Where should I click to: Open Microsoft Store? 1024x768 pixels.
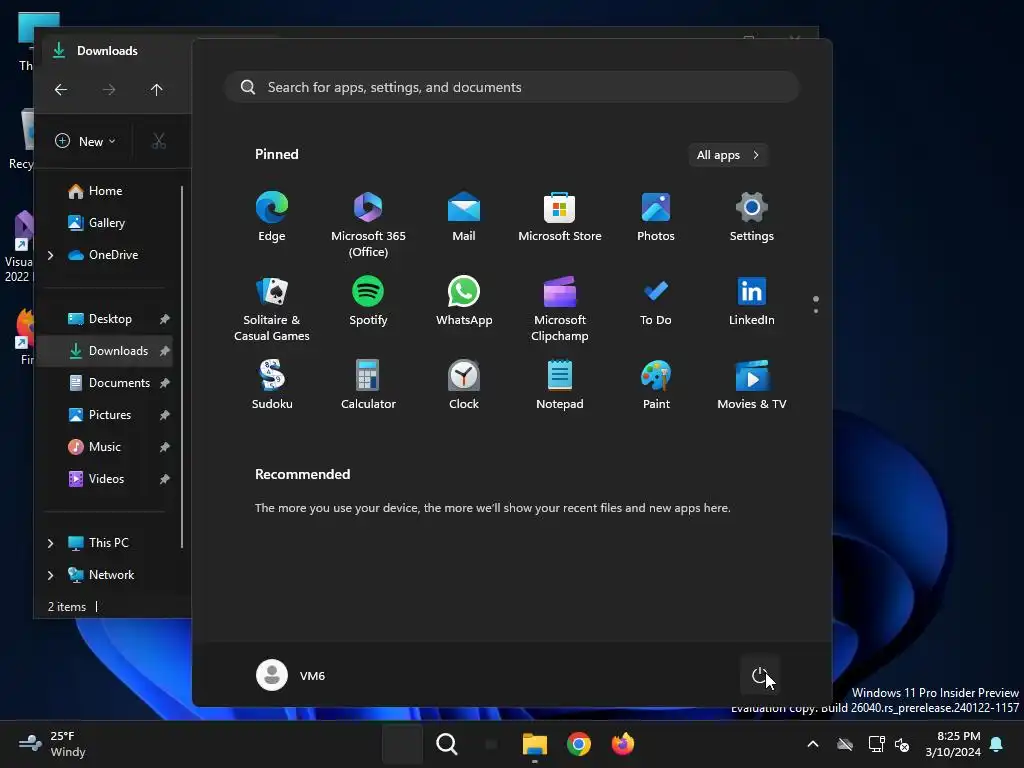click(x=560, y=217)
